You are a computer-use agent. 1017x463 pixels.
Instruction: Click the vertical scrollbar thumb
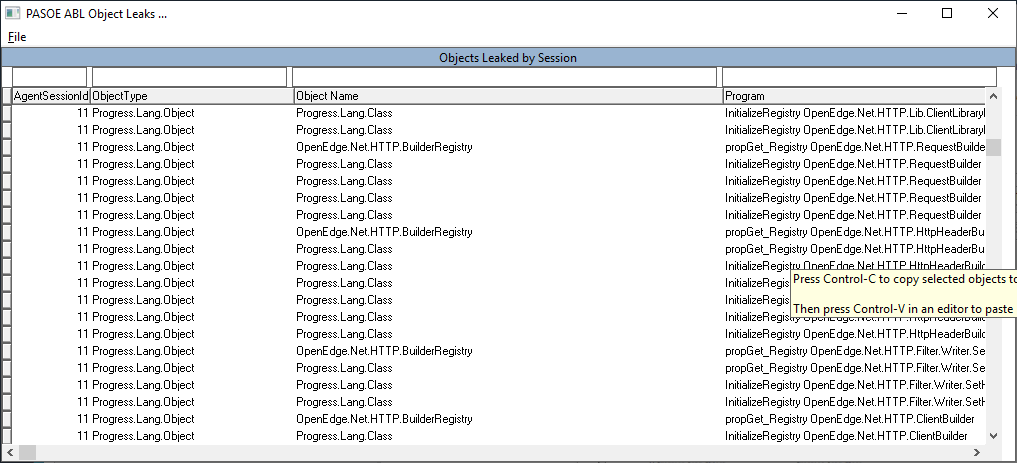(x=993, y=147)
